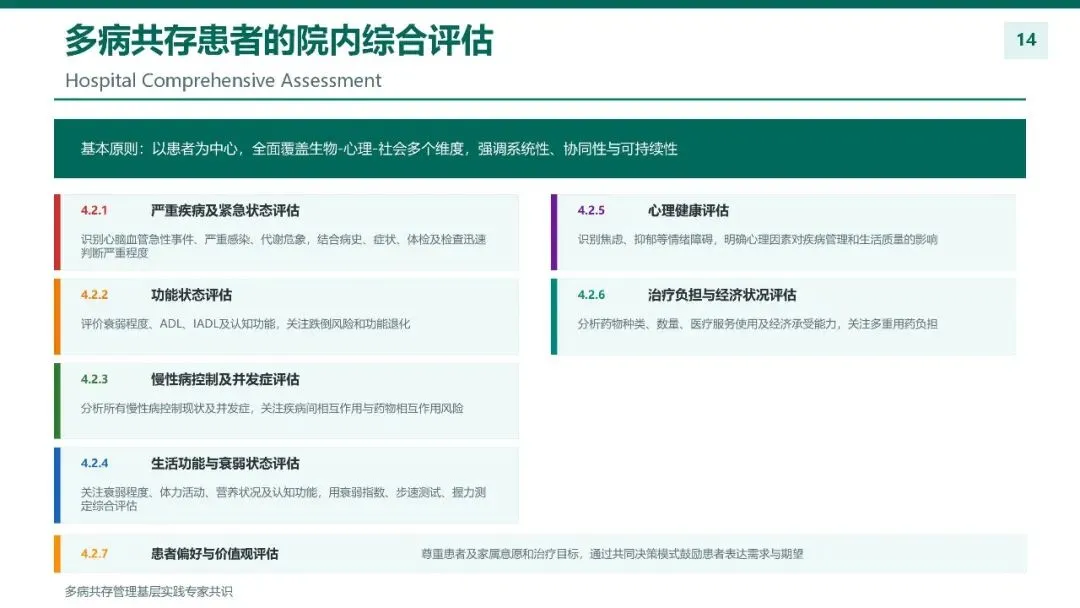This screenshot has width=1080, height=608.
Task: Click heading 患者偏好与价值观评估
Action: pyautogui.click(x=215, y=554)
